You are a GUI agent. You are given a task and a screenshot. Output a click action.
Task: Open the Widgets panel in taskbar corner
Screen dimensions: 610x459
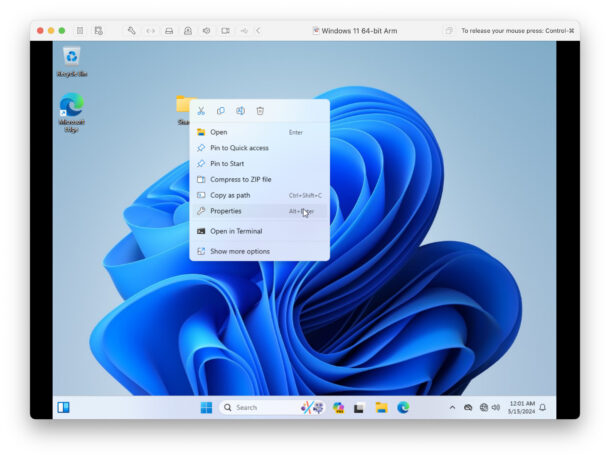pos(63,407)
